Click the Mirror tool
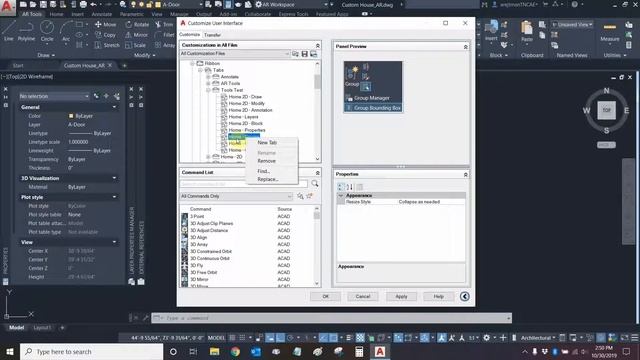 click(x=137, y=35)
